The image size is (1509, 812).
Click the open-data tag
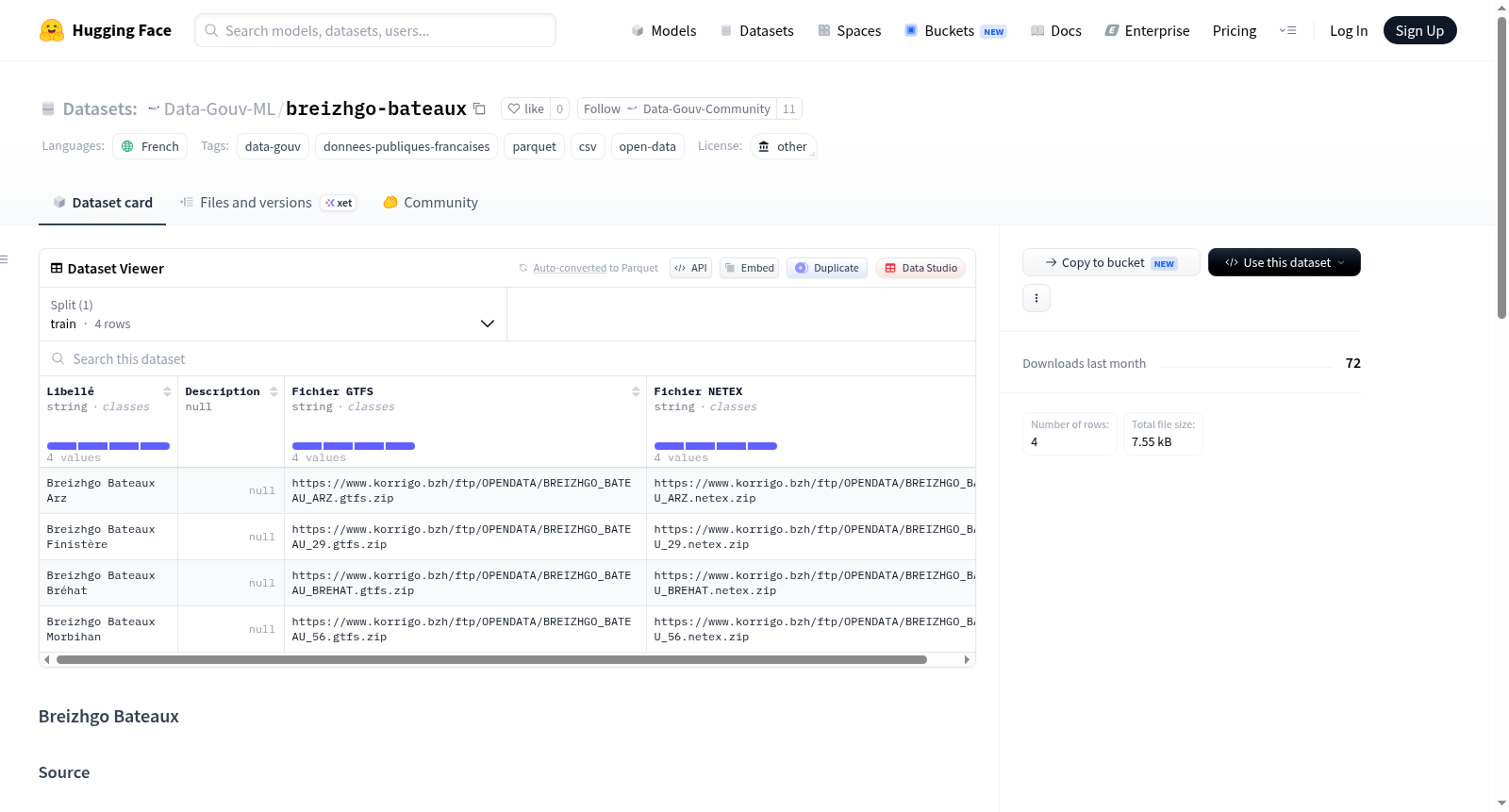click(647, 146)
